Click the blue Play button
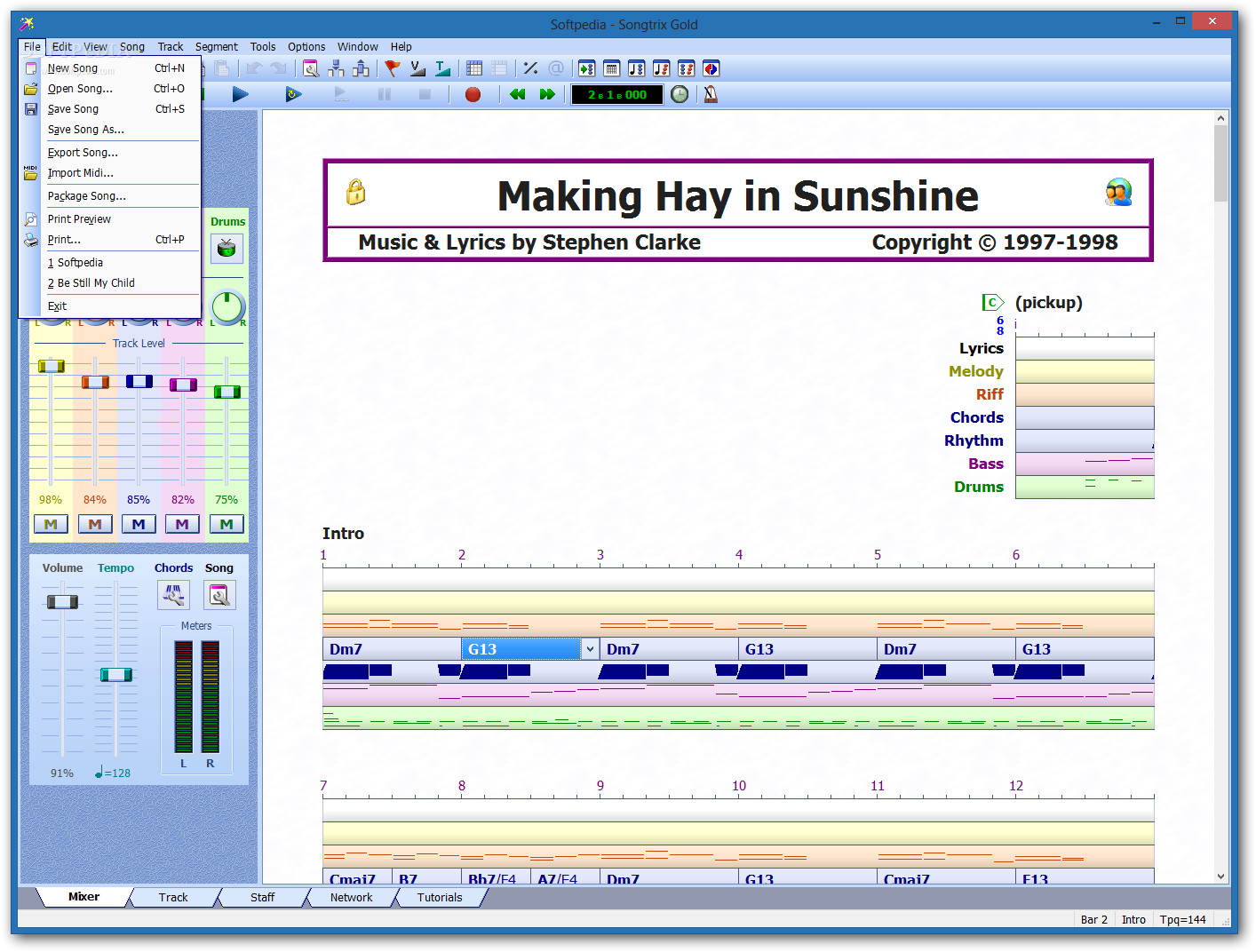 pyautogui.click(x=241, y=94)
